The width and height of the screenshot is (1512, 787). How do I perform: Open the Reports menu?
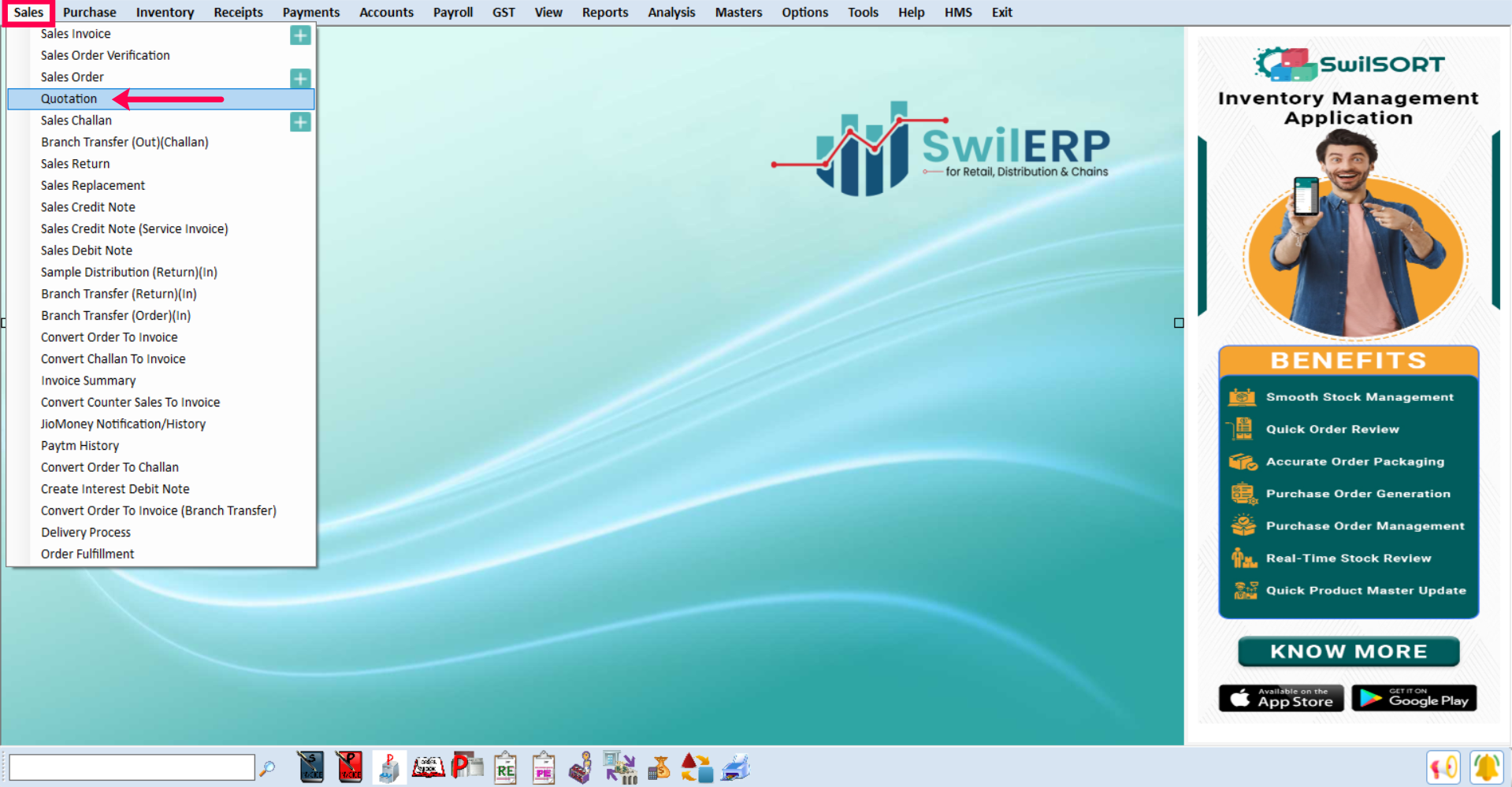coord(605,12)
